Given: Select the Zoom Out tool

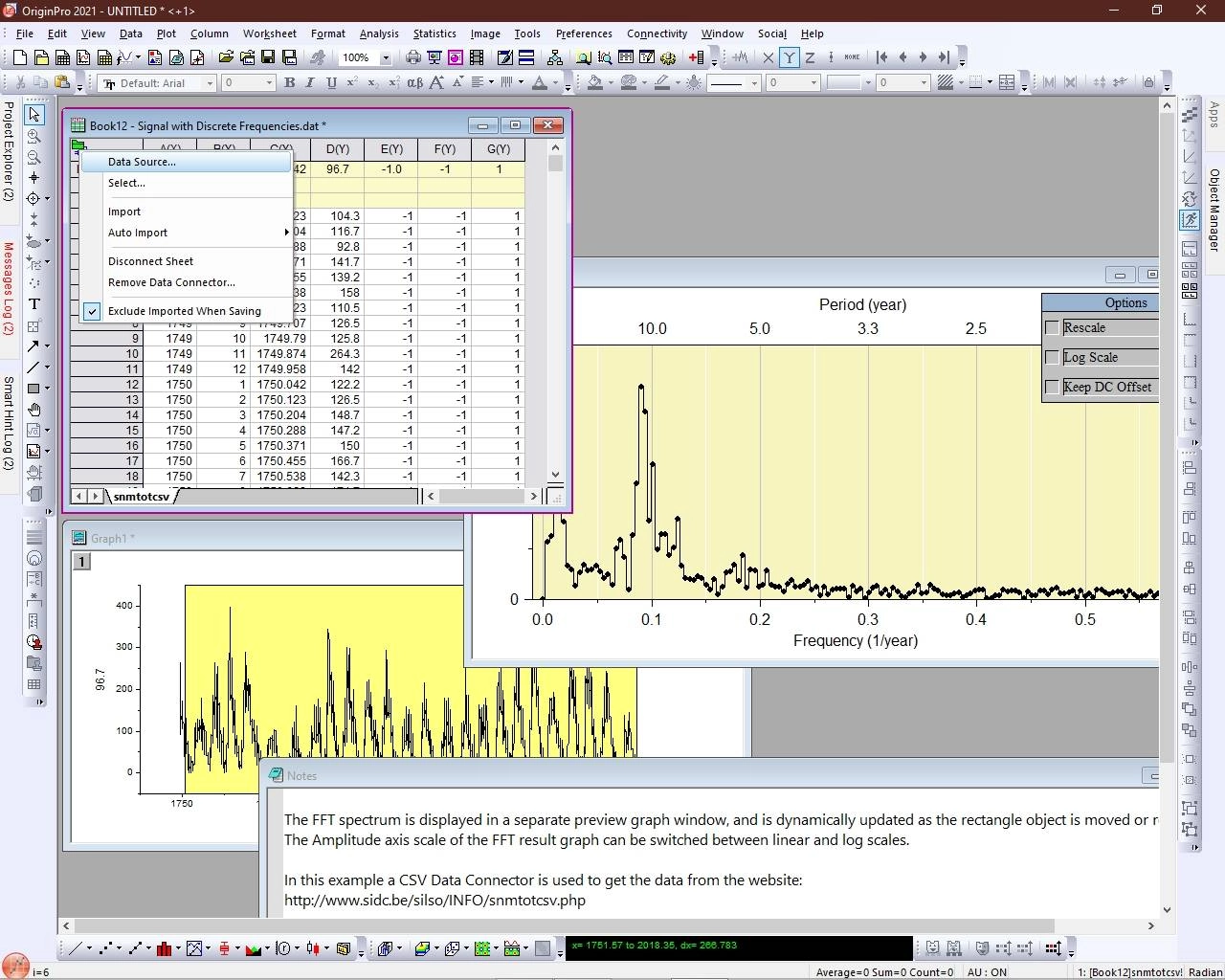Looking at the screenshot, I should 34,157.
